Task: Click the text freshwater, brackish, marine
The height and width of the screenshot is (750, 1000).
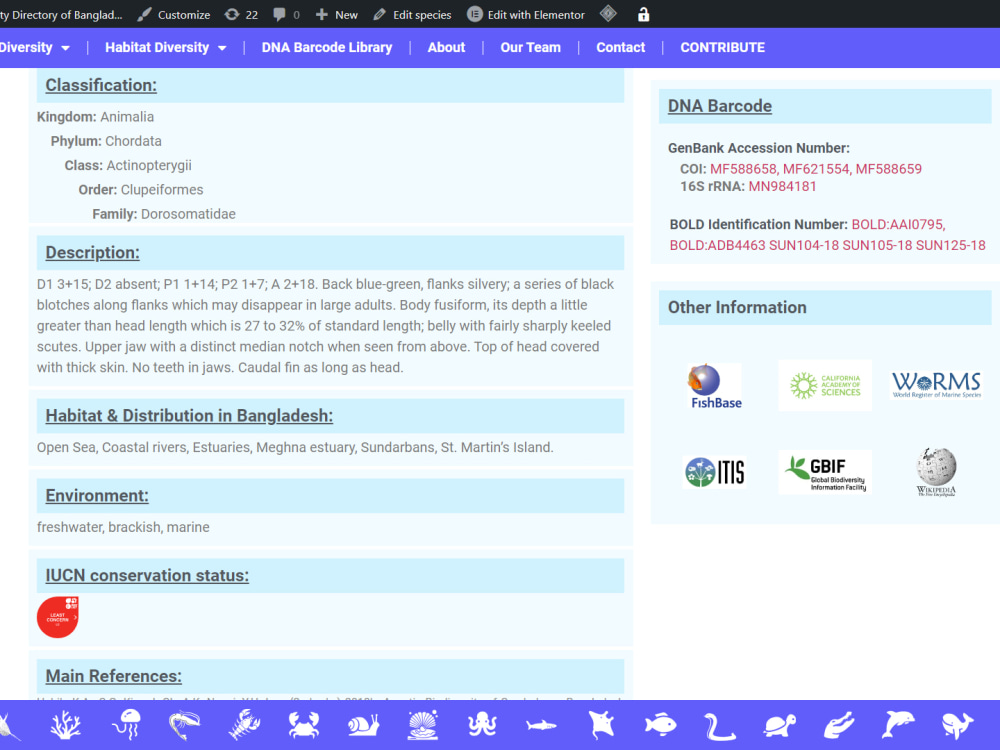Action: click(123, 527)
